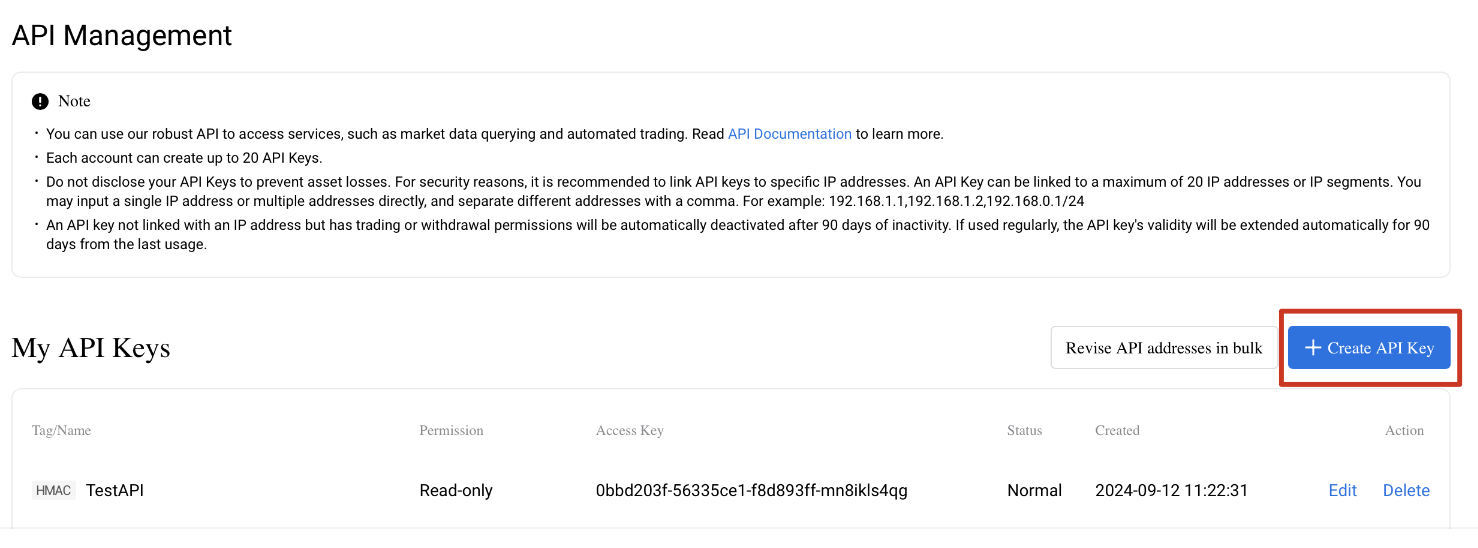Click the Tag/Name column header
This screenshot has height=548, width=1478.
tap(62, 430)
